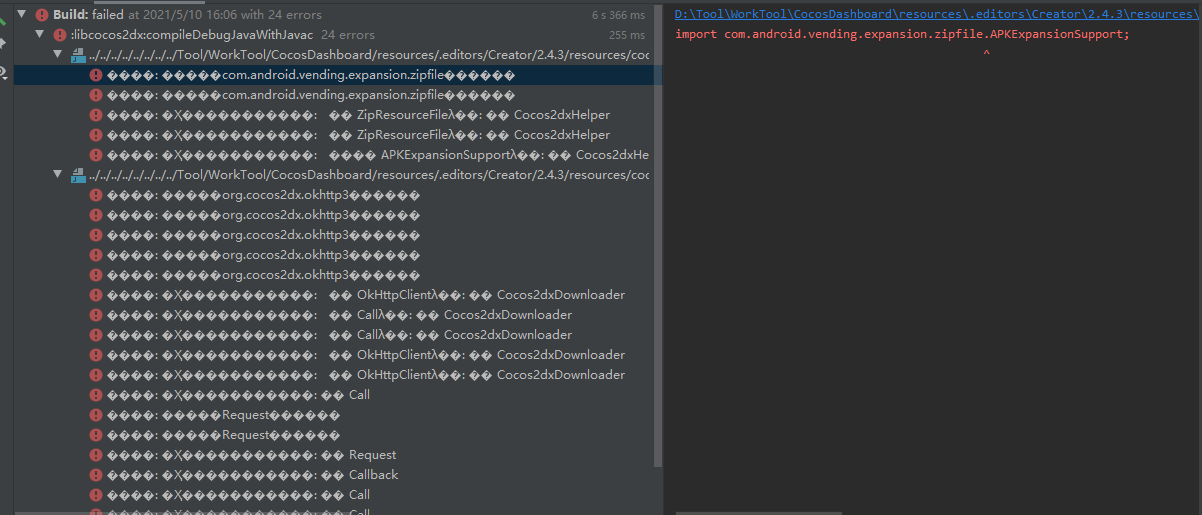This screenshot has width=1202, height=515.
Task: Collapse the :libcocos2dx:compileDebugJavaWithJavac node
Action: (40, 35)
